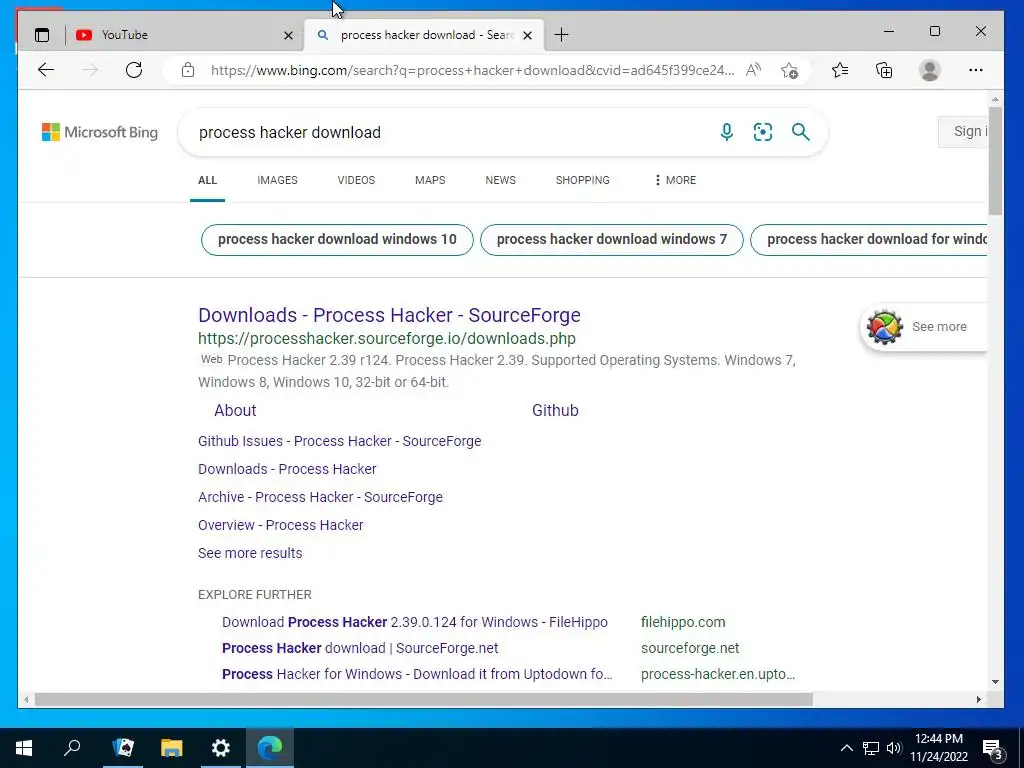
Task: Select suggestion process hacker download windows 7
Action: point(611,240)
